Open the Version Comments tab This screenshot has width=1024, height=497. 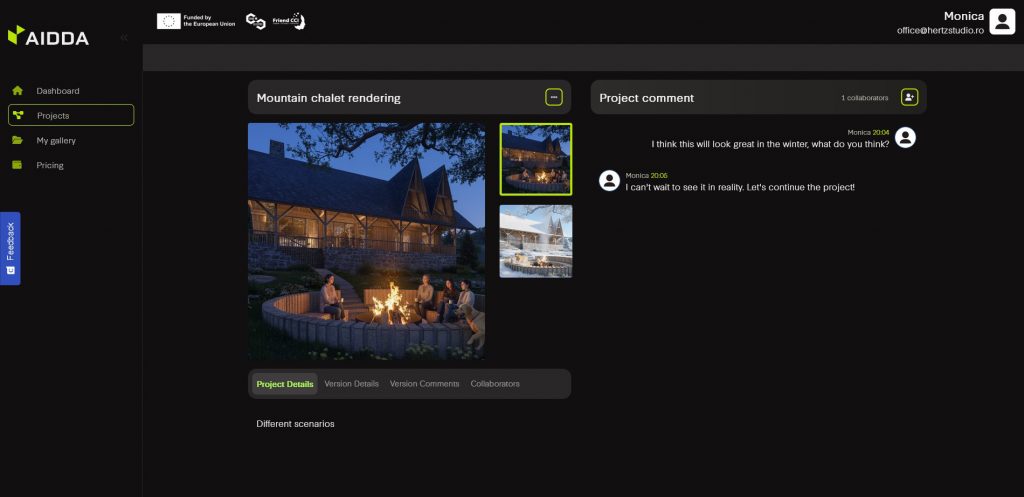424,384
